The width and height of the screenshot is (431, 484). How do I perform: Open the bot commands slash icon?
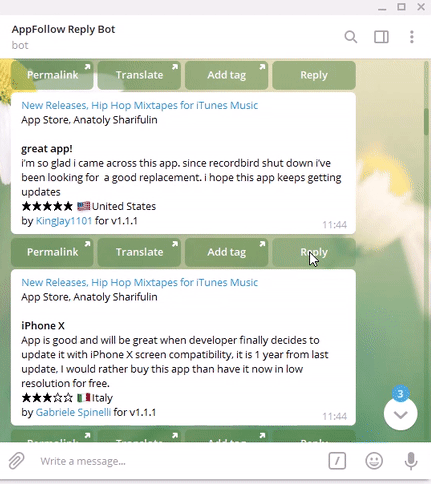(x=337, y=461)
